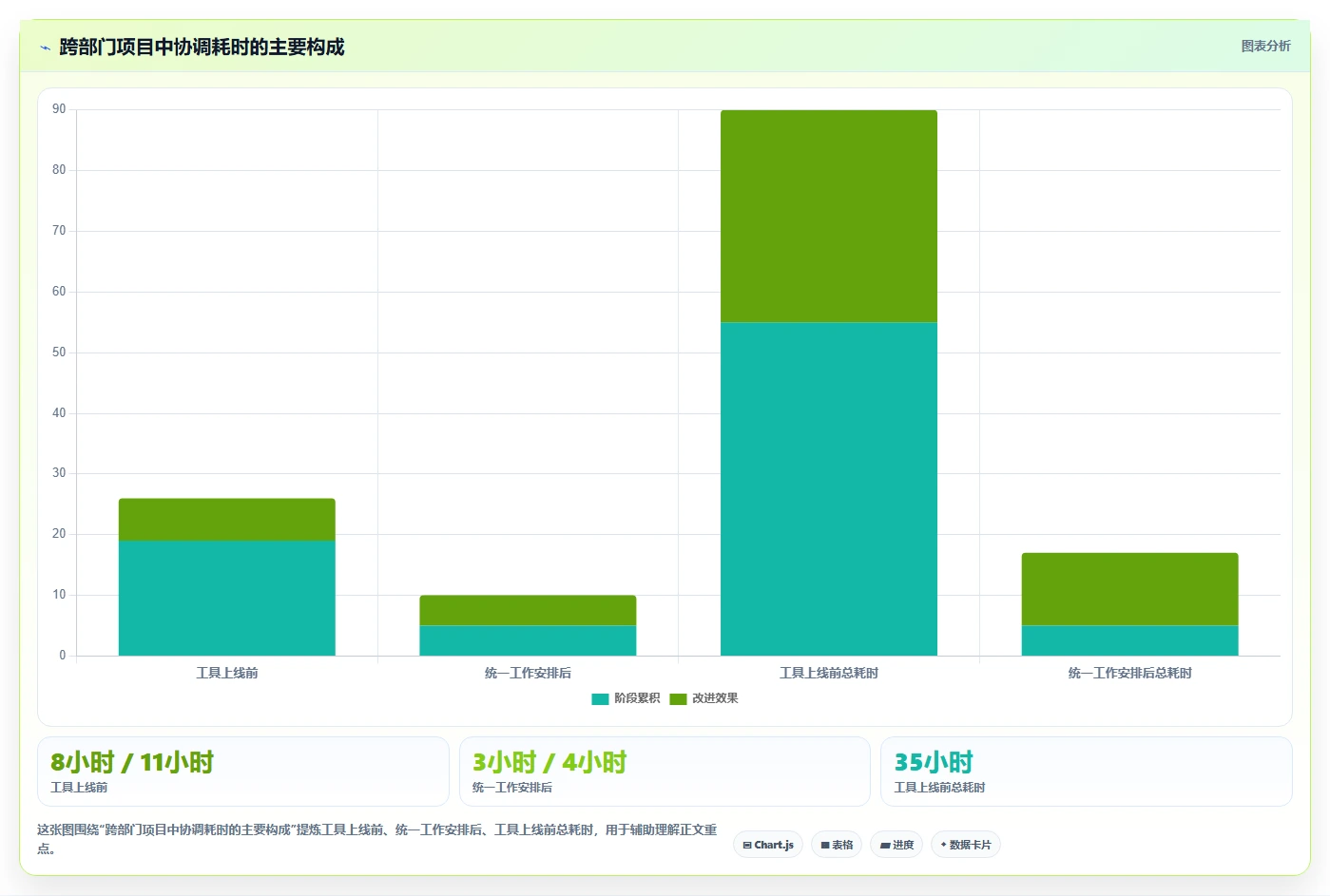The image size is (1330, 896).
Task: Click the 阶段累积 legend label text
Action: point(637,698)
